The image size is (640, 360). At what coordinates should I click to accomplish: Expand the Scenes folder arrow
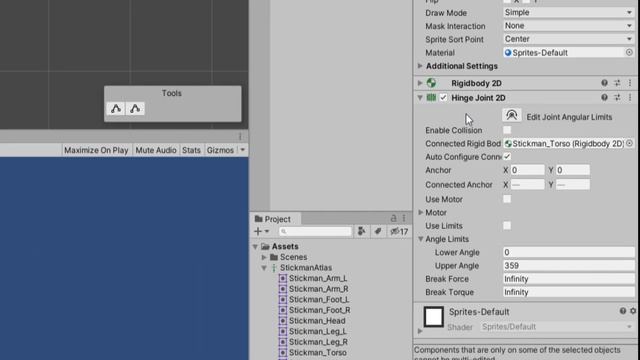264,257
